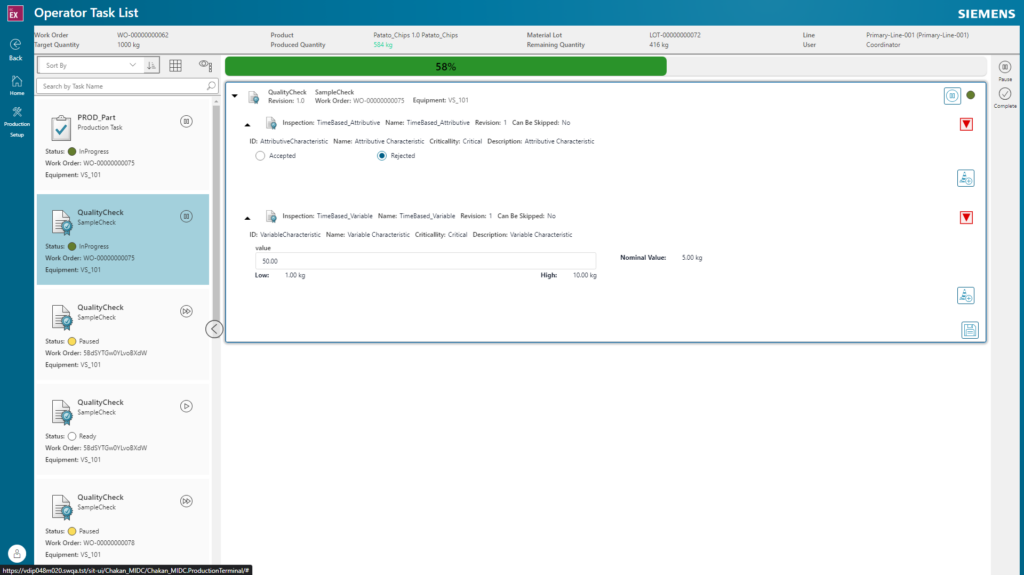Select the Rejected radio button
Image resolution: width=1024 pixels, height=575 pixels.
(381, 156)
